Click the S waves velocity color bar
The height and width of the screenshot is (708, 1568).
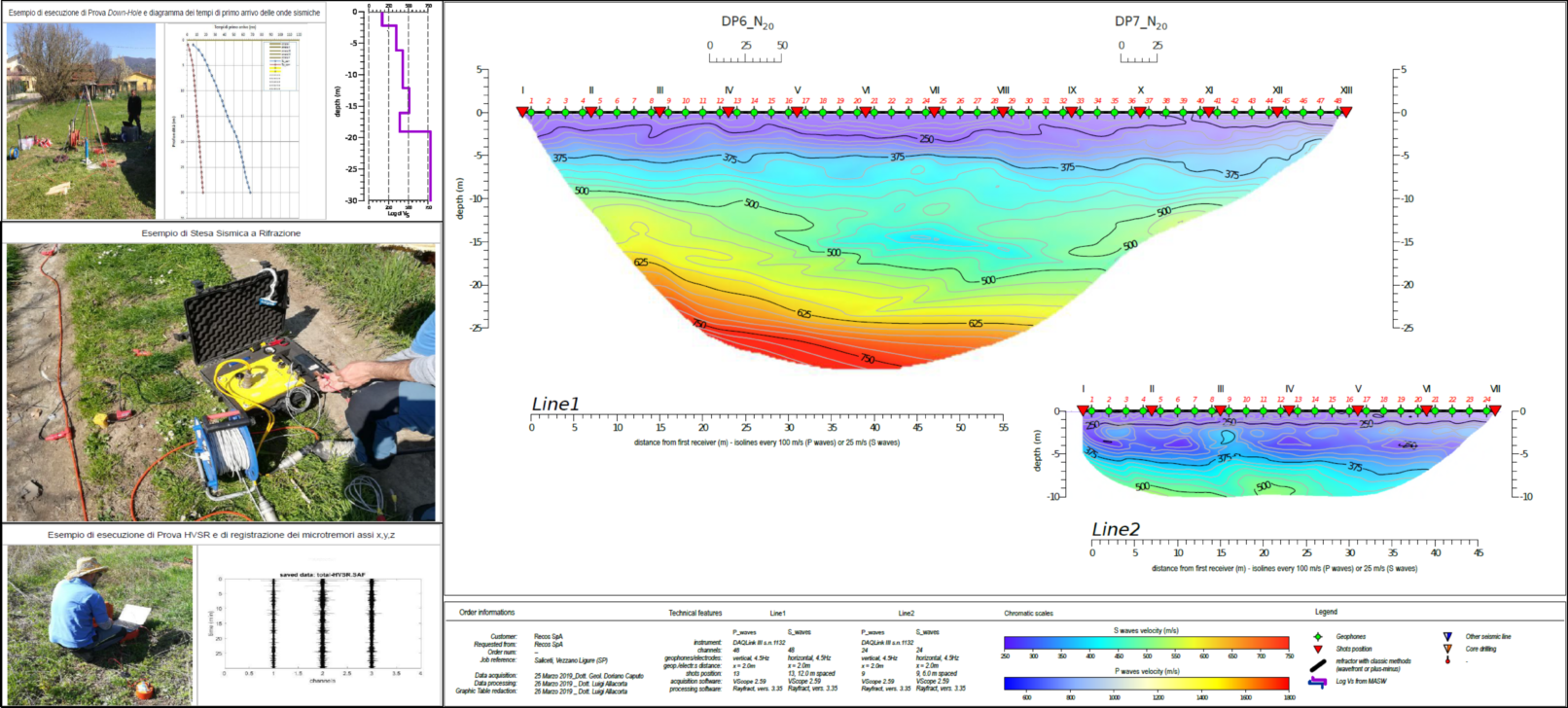coord(1147,643)
